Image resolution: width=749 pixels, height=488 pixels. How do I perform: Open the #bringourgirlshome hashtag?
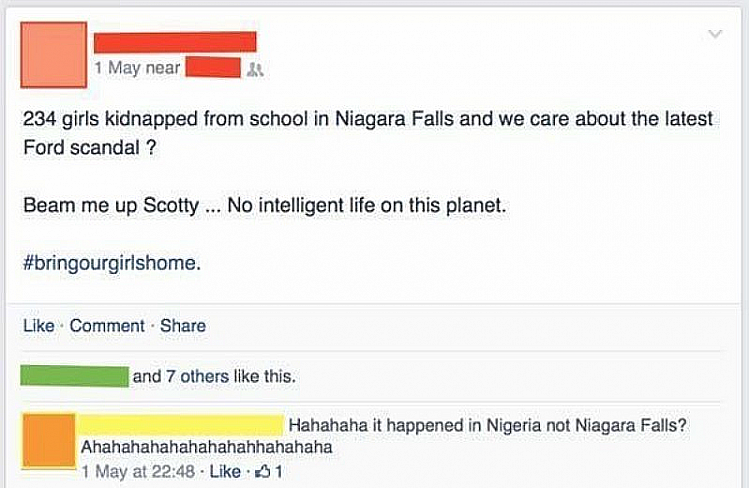coord(111,264)
